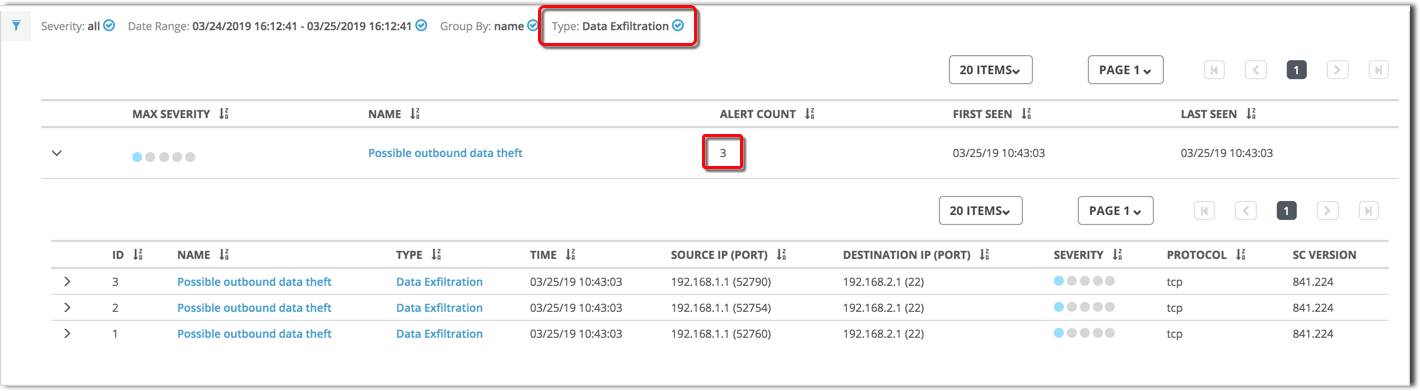Sort detail table by TIME sort icon
1420x391 pixels.
tap(570, 256)
